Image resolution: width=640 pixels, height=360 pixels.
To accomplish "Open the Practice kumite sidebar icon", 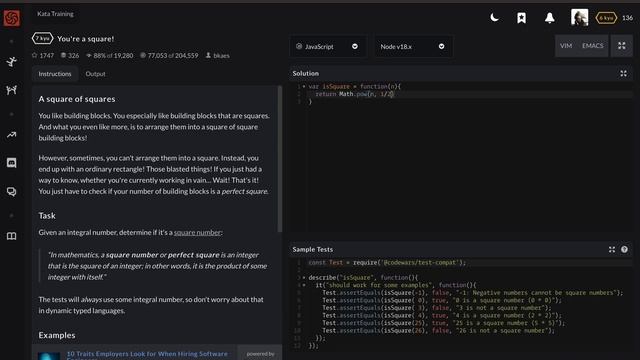I will click(11, 90).
